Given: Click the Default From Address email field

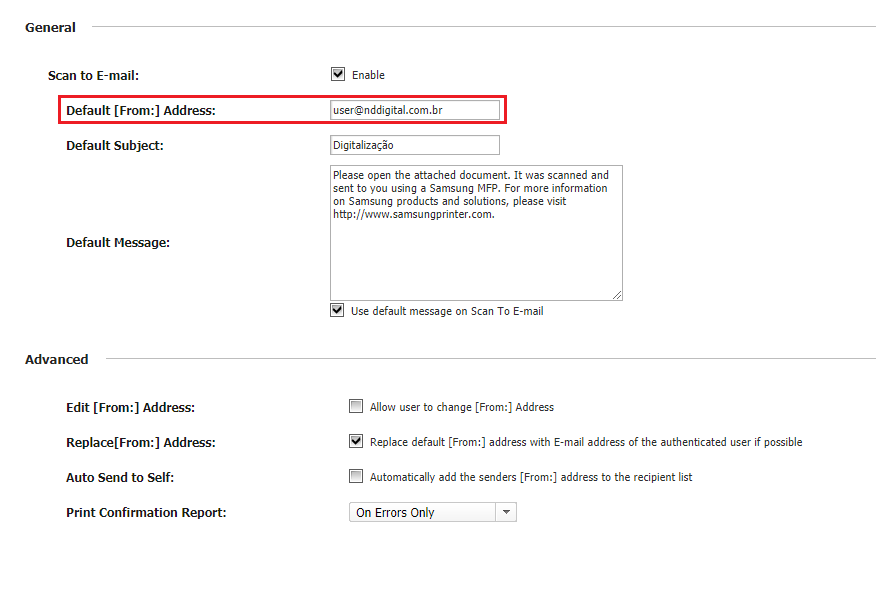Looking at the screenshot, I should 414,110.
